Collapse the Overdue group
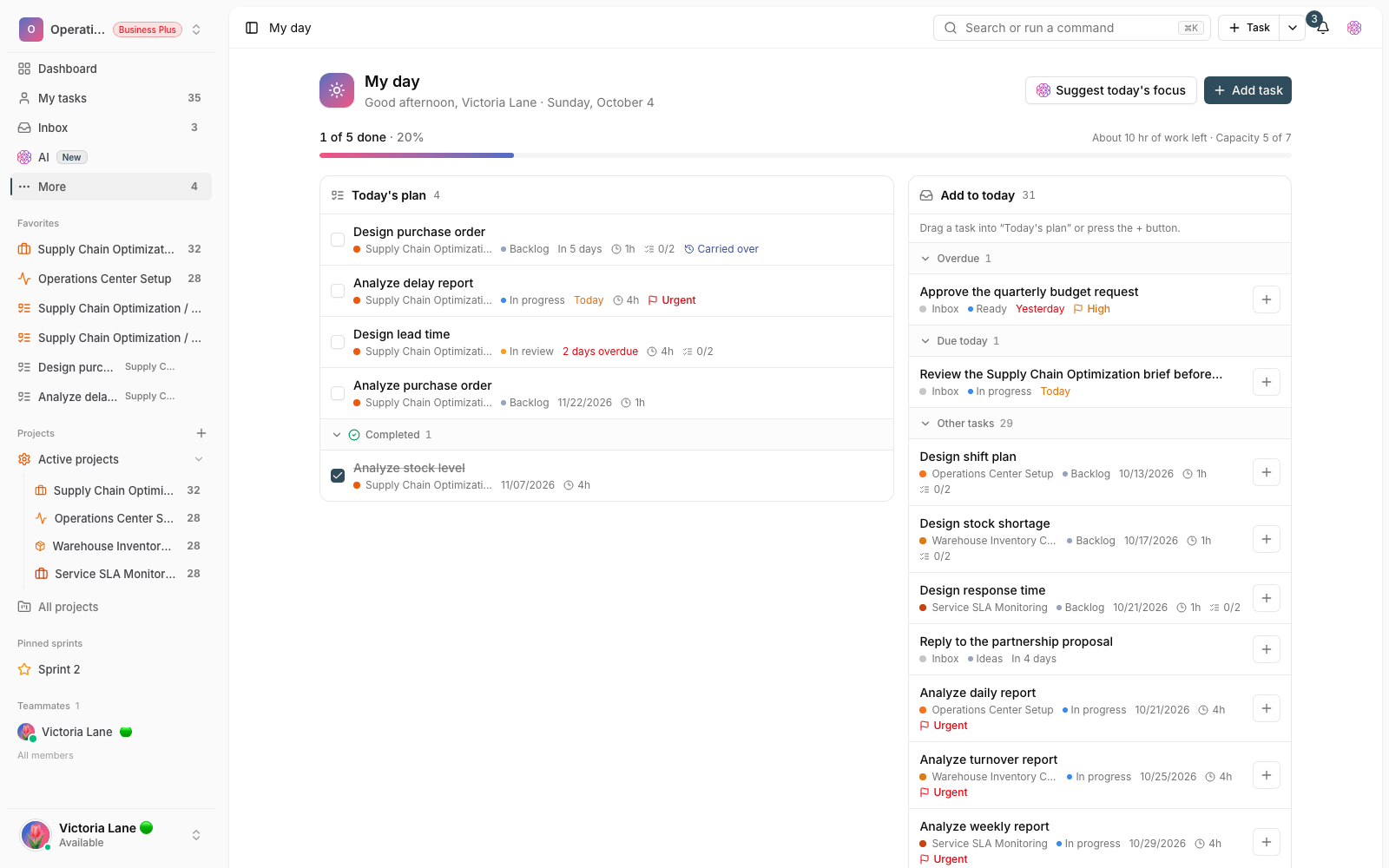This screenshot has width=1389, height=868. (x=925, y=259)
